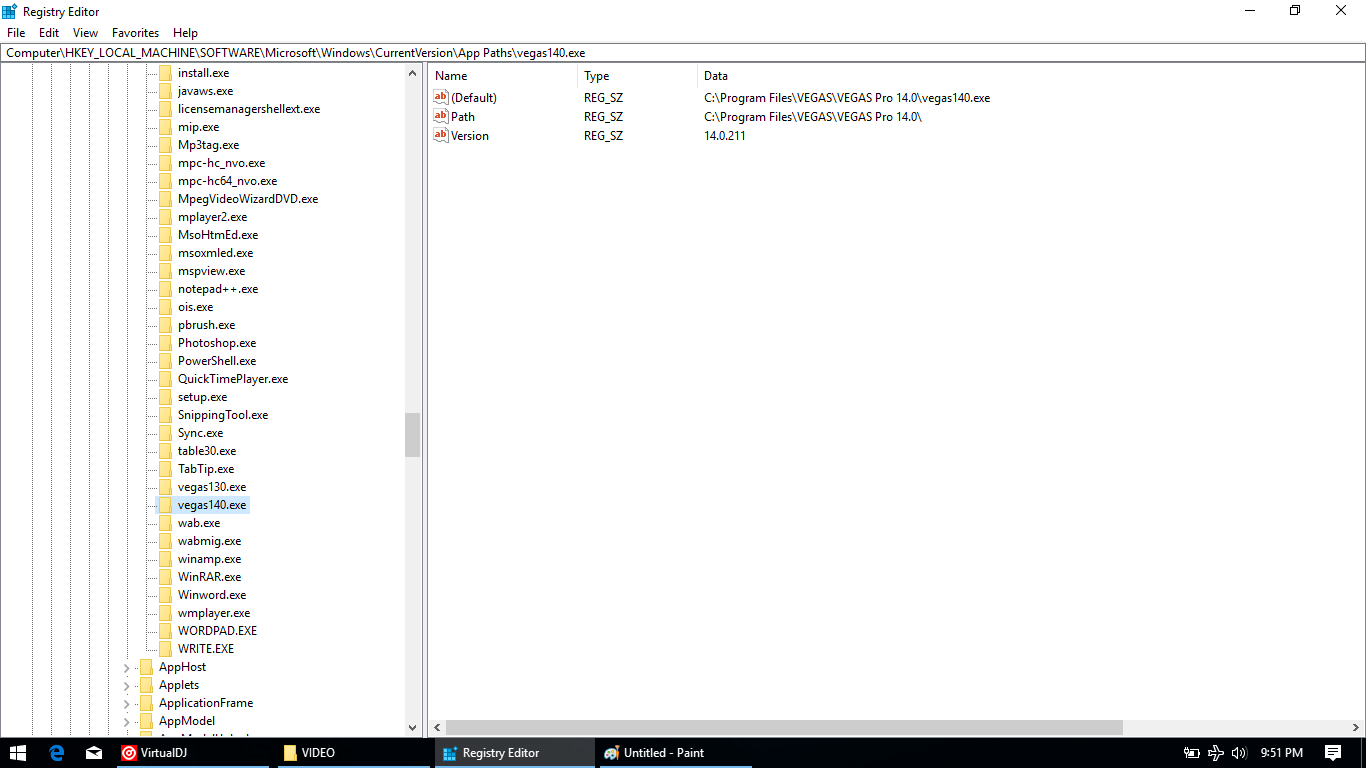The height and width of the screenshot is (768, 1366).
Task: Click the registry address path bar
Action: tap(683, 53)
